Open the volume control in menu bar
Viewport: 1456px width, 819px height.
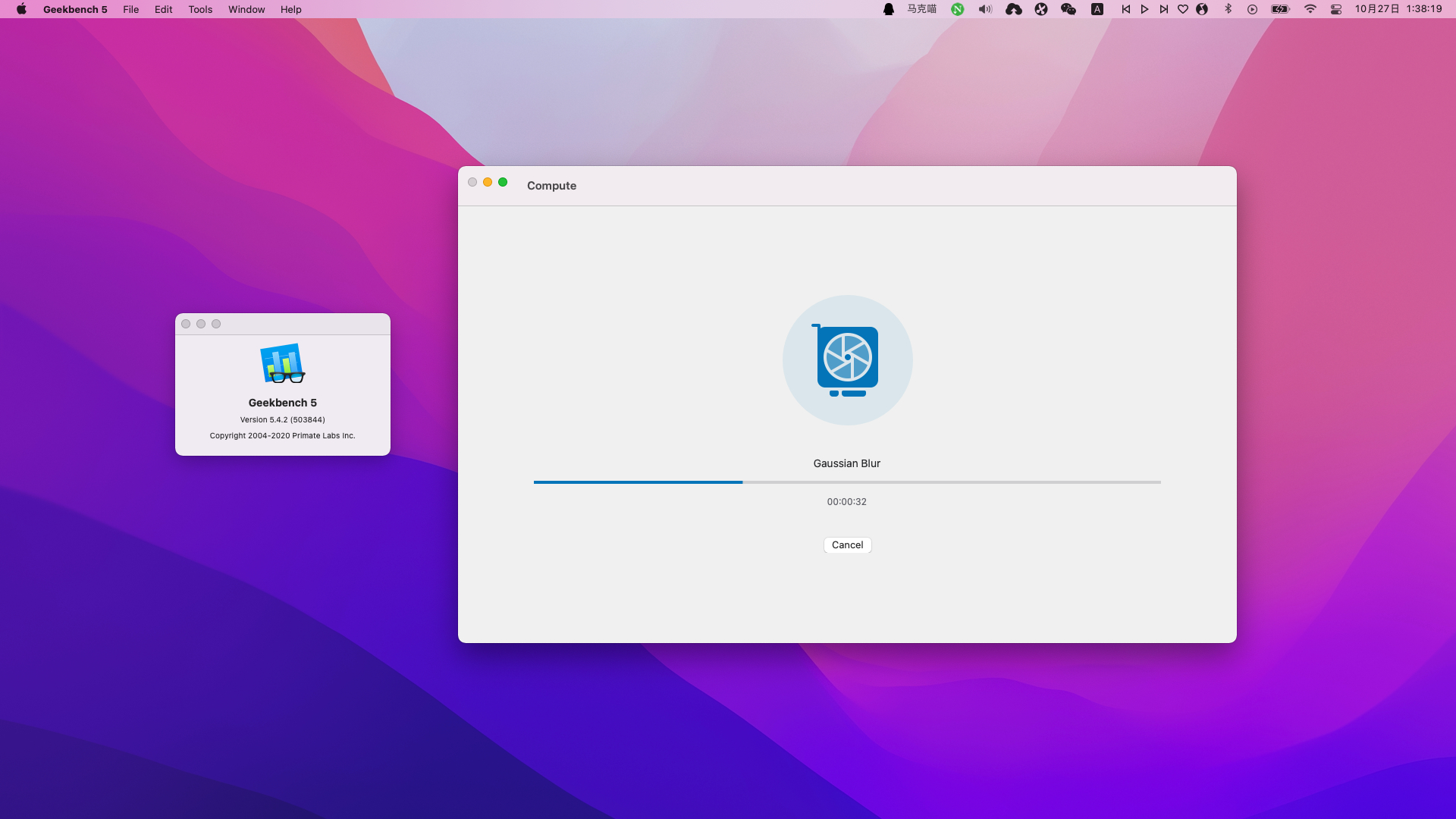tap(985, 9)
